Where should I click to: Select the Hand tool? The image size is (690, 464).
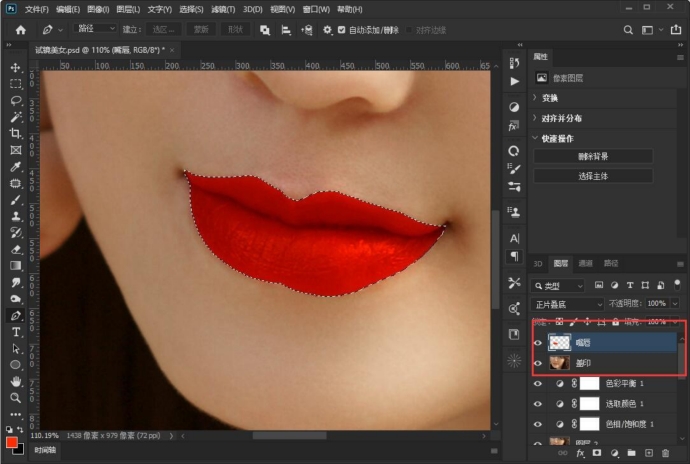(x=16, y=381)
